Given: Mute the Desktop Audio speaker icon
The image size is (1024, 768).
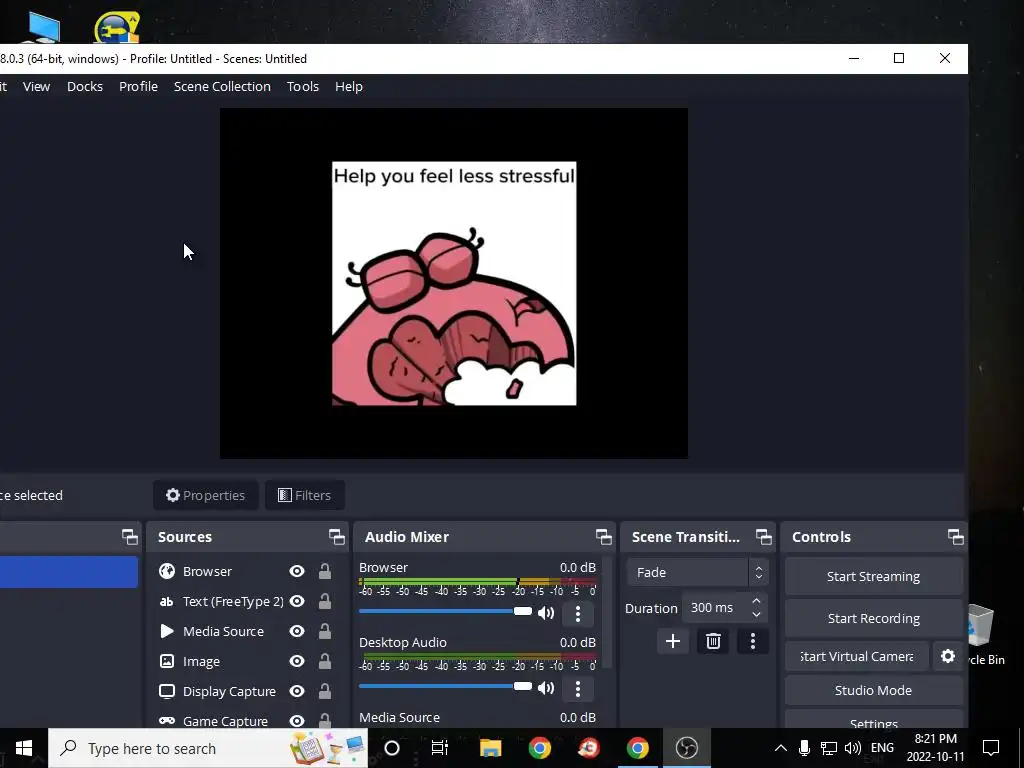Looking at the screenshot, I should pyautogui.click(x=546, y=688).
